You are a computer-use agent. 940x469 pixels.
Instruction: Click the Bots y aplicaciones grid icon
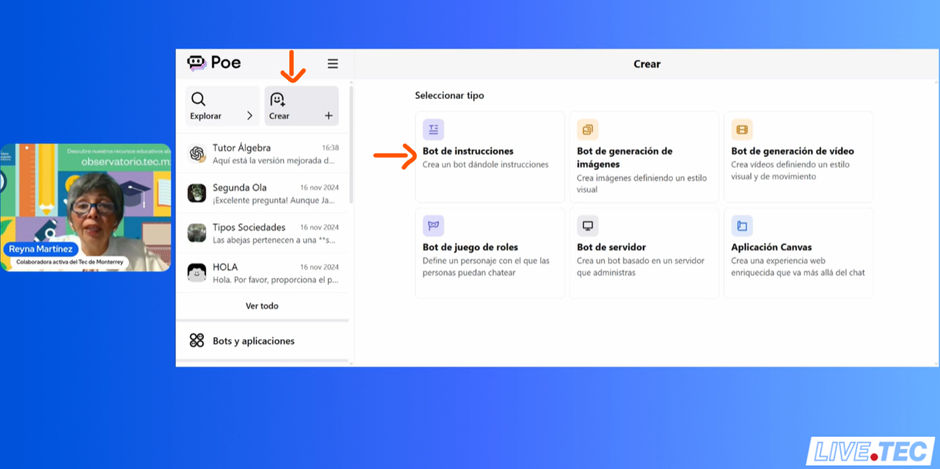tap(197, 341)
